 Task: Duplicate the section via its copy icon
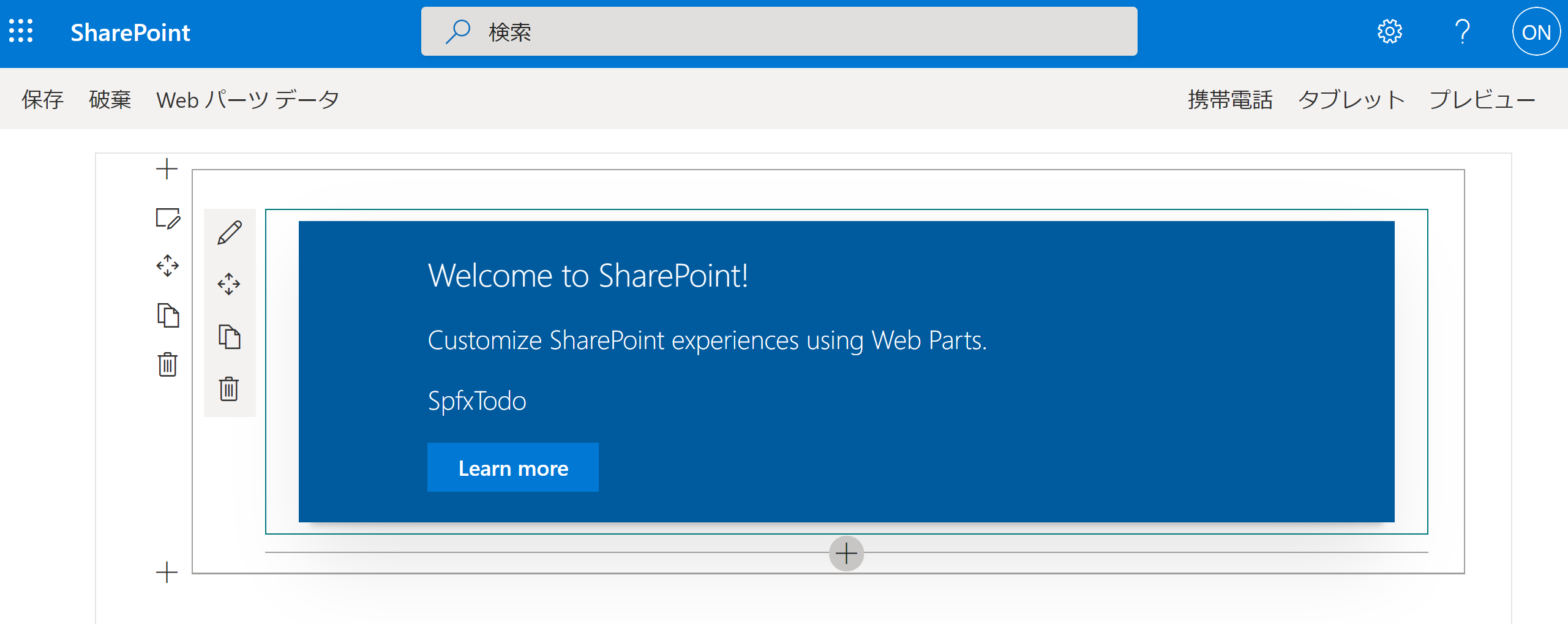click(x=168, y=317)
